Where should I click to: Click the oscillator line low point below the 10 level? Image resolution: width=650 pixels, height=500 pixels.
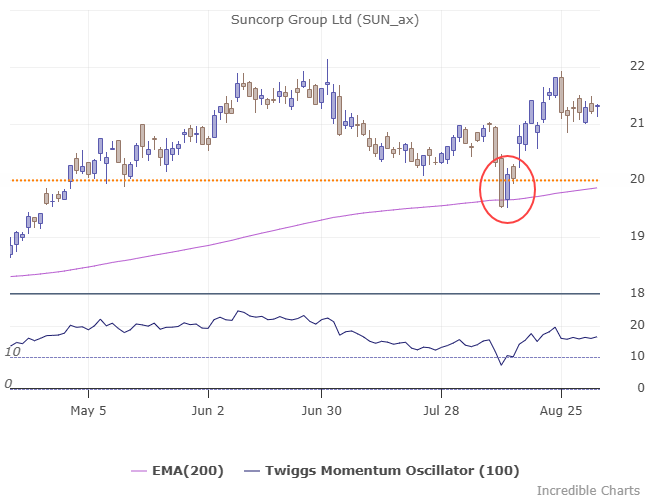(x=501, y=364)
